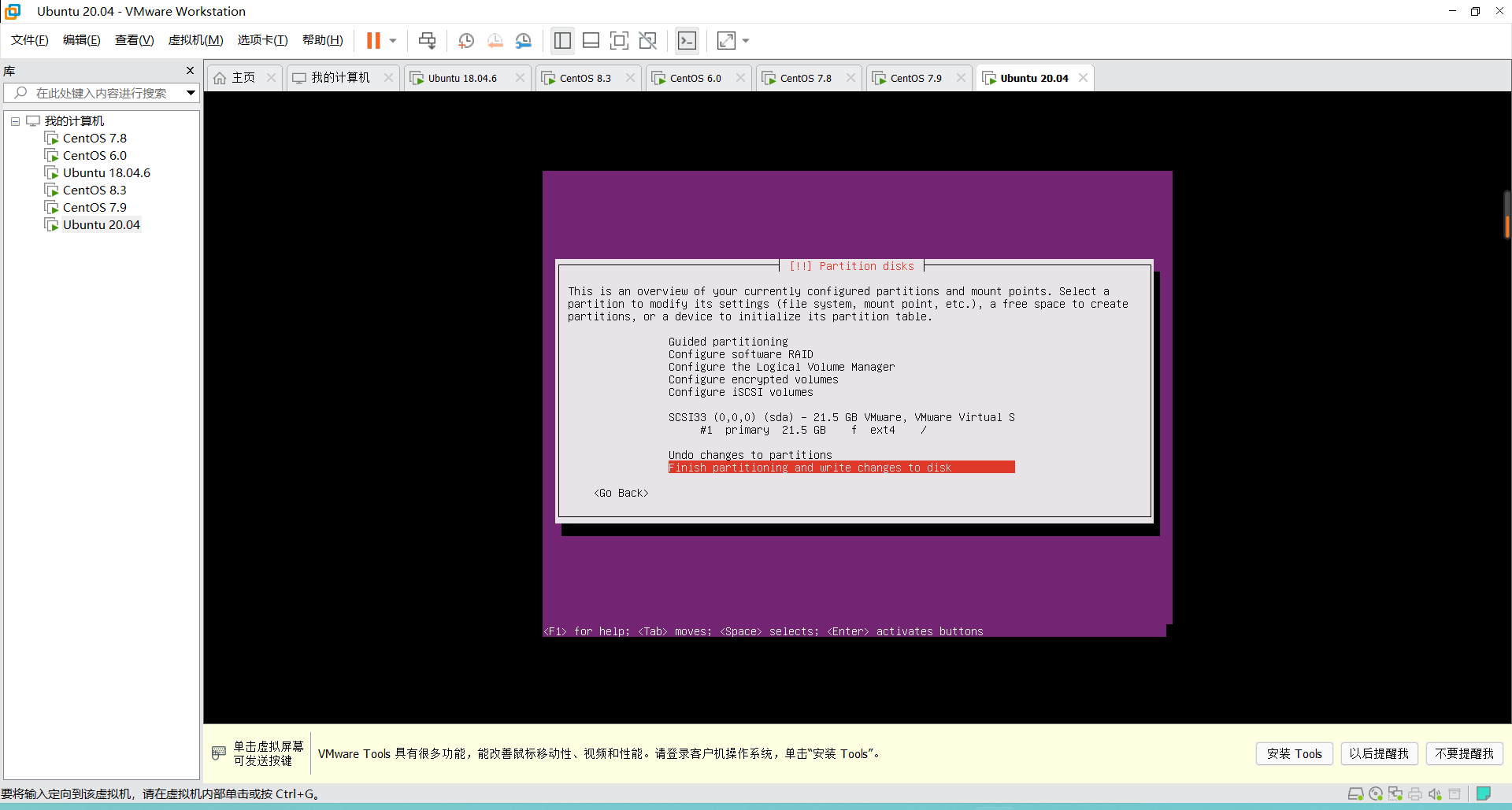1512x810 pixels.
Task: Take a snapshot of this virtual machine
Action: (x=466, y=40)
